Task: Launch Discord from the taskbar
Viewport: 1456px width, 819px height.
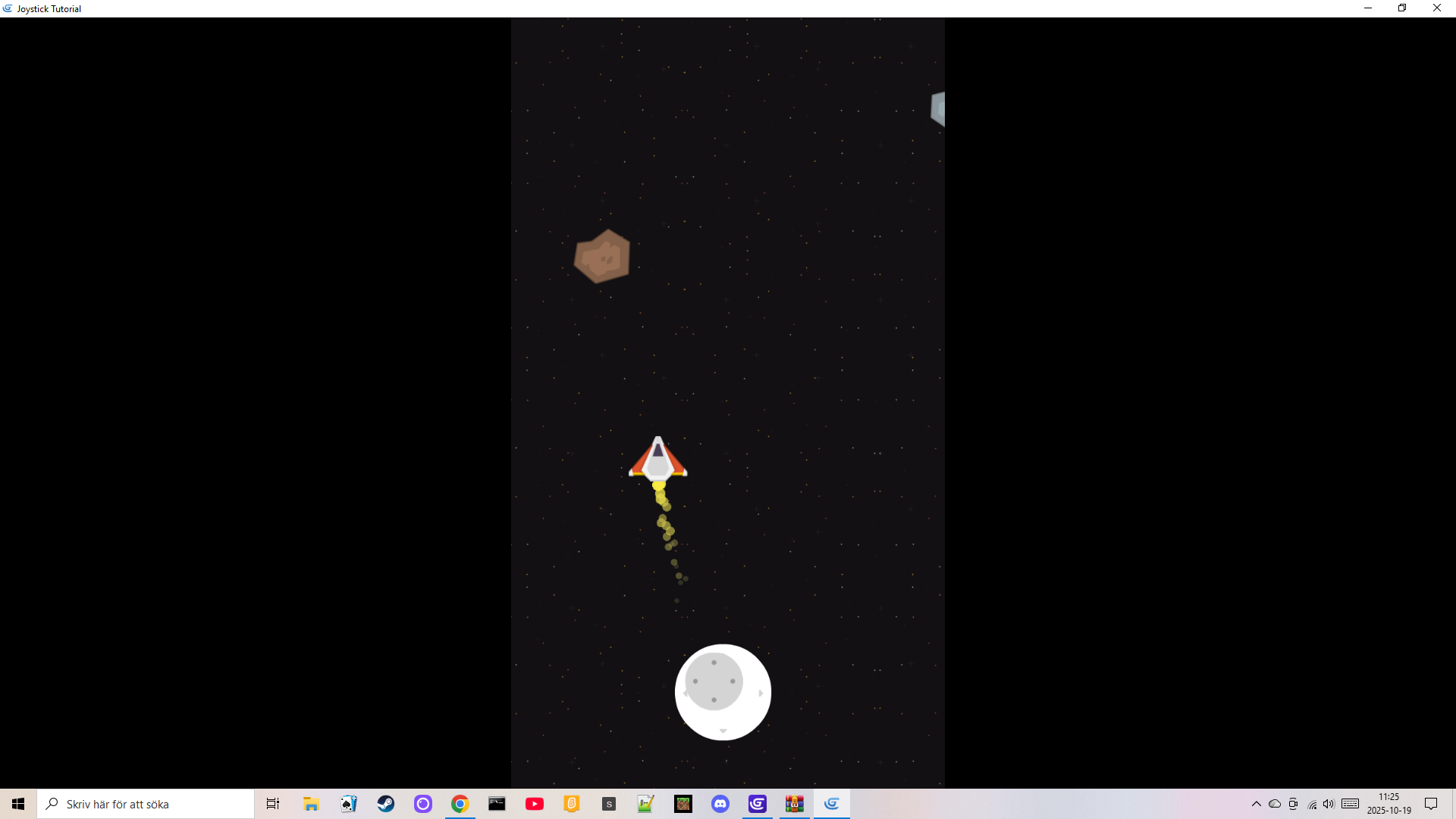Action: [720, 804]
